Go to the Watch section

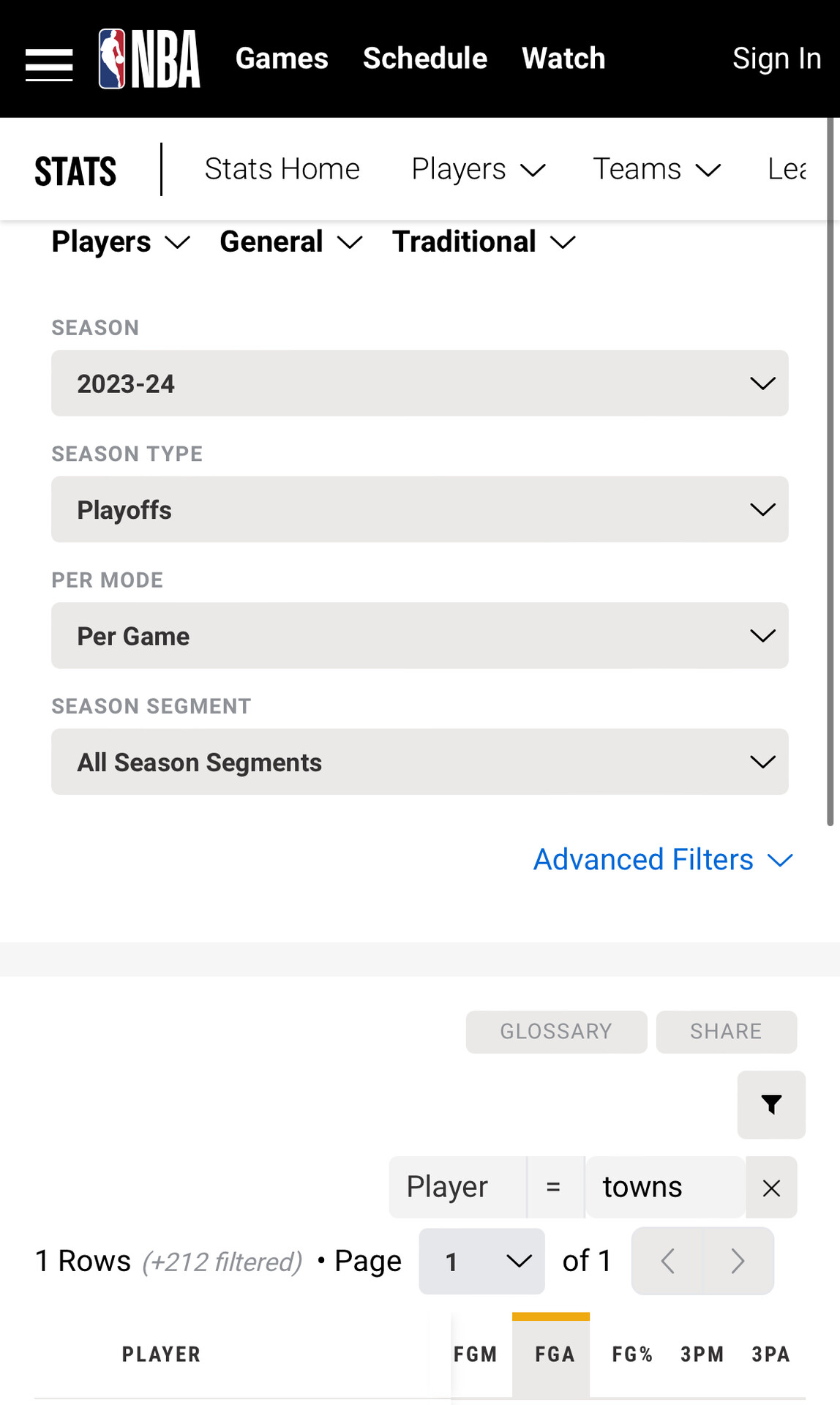(x=563, y=59)
